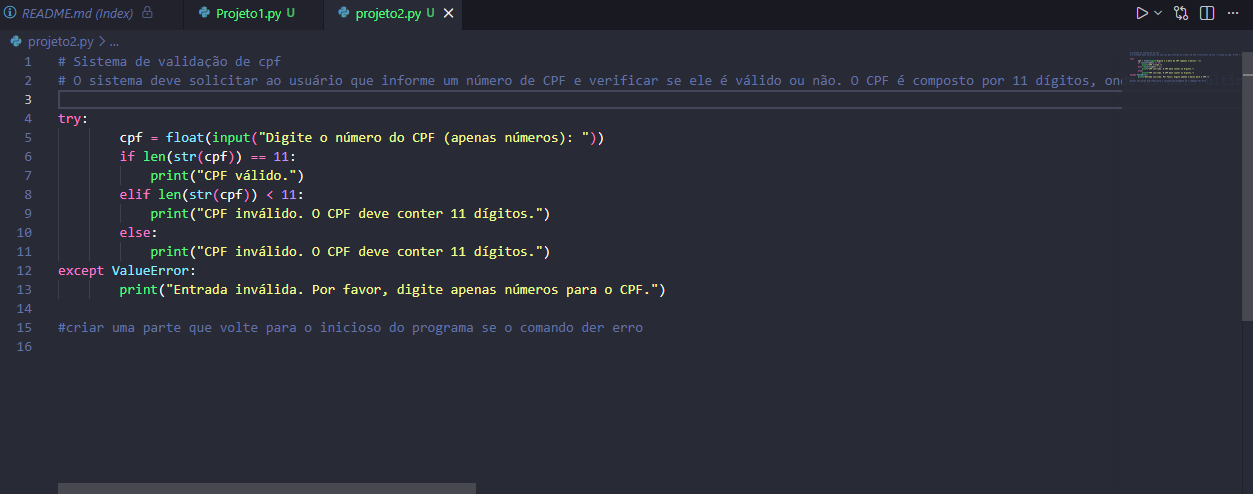Click the horizontal scrollbar thumb

tap(267, 488)
